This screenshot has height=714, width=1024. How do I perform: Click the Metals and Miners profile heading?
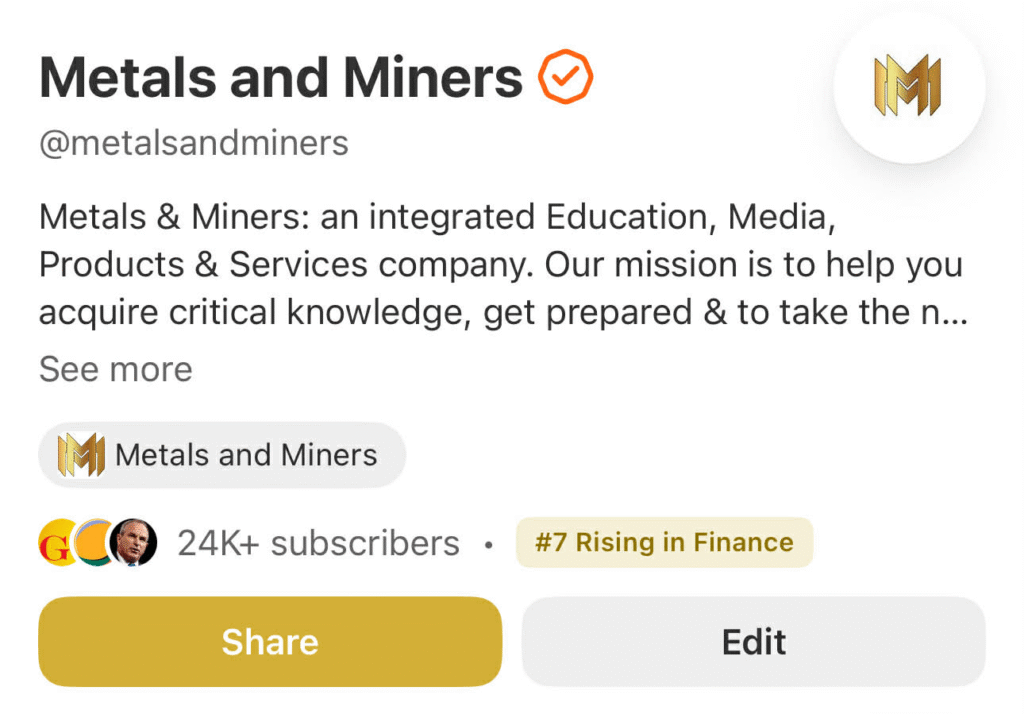pos(281,77)
